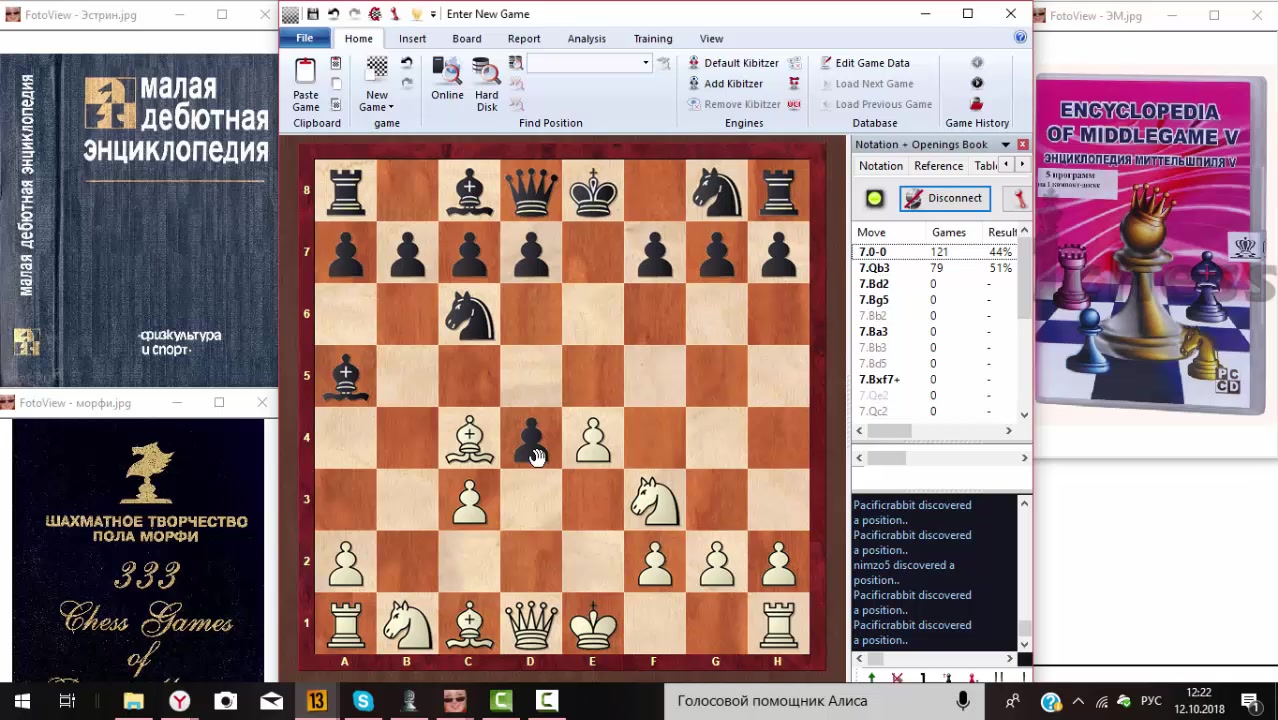Click the Add Kibitzer icon
The height and width of the screenshot is (720, 1278).
(694, 84)
